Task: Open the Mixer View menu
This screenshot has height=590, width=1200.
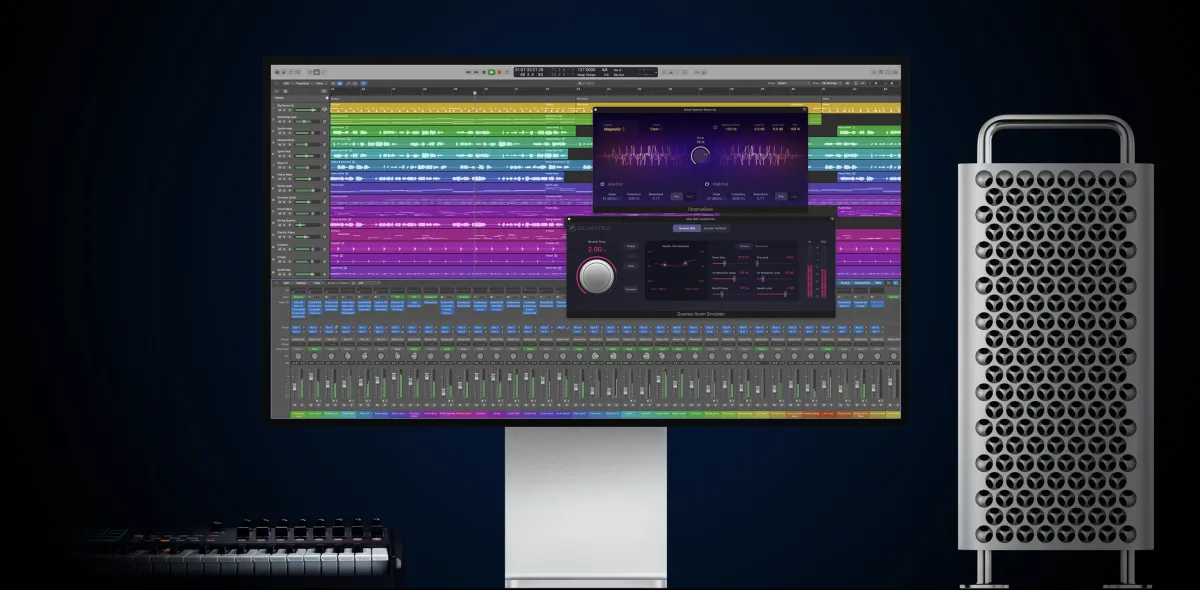Action: pos(317,283)
